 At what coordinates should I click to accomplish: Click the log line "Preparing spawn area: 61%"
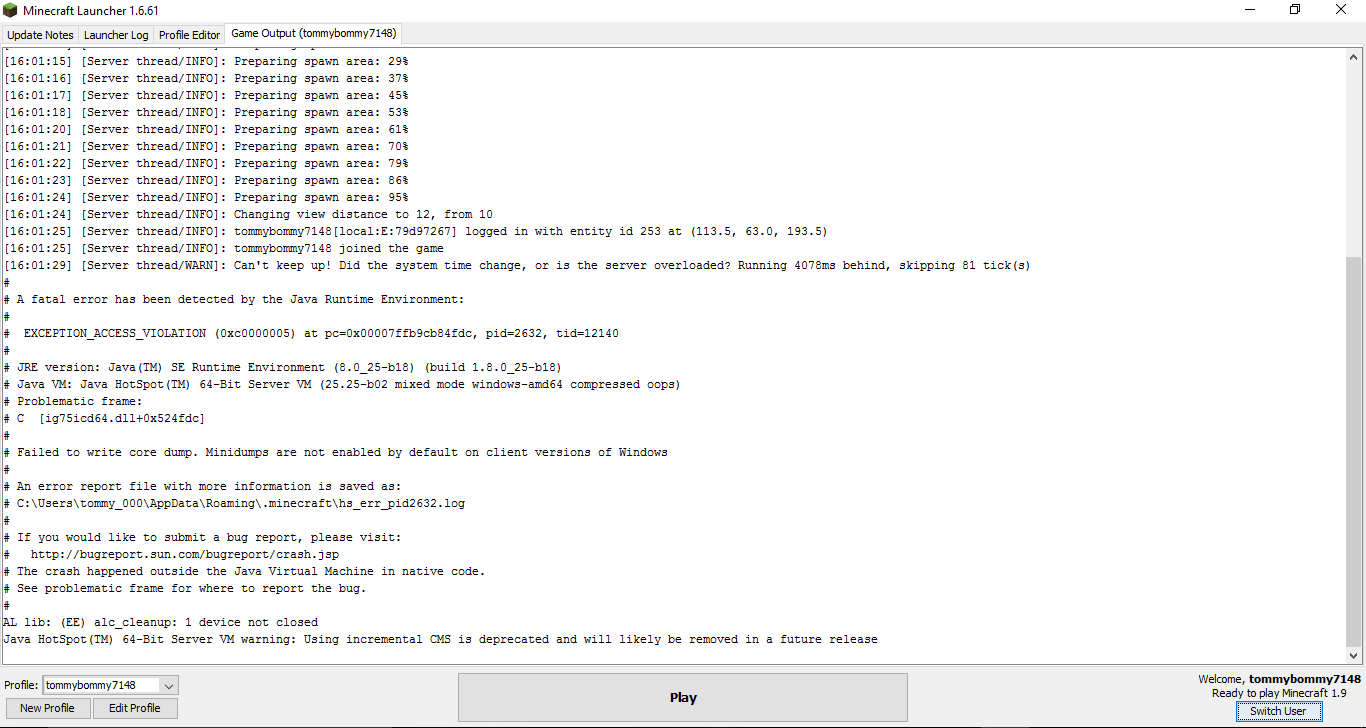(x=206, y=129)
